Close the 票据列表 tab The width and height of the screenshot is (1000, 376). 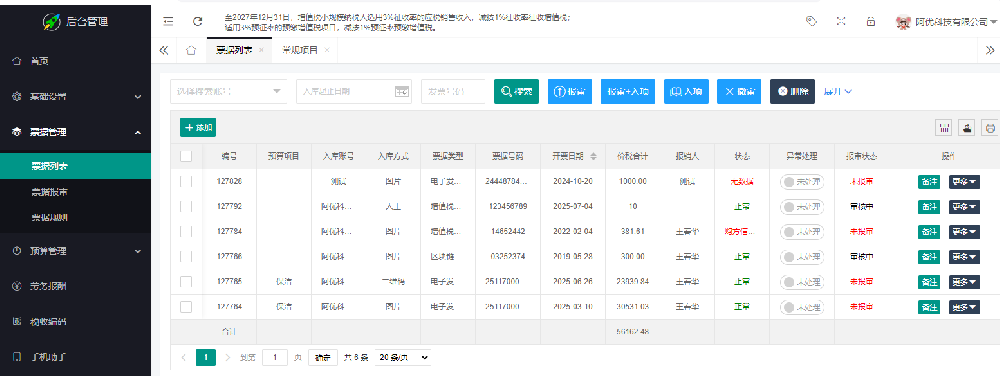tap(261, 50)
